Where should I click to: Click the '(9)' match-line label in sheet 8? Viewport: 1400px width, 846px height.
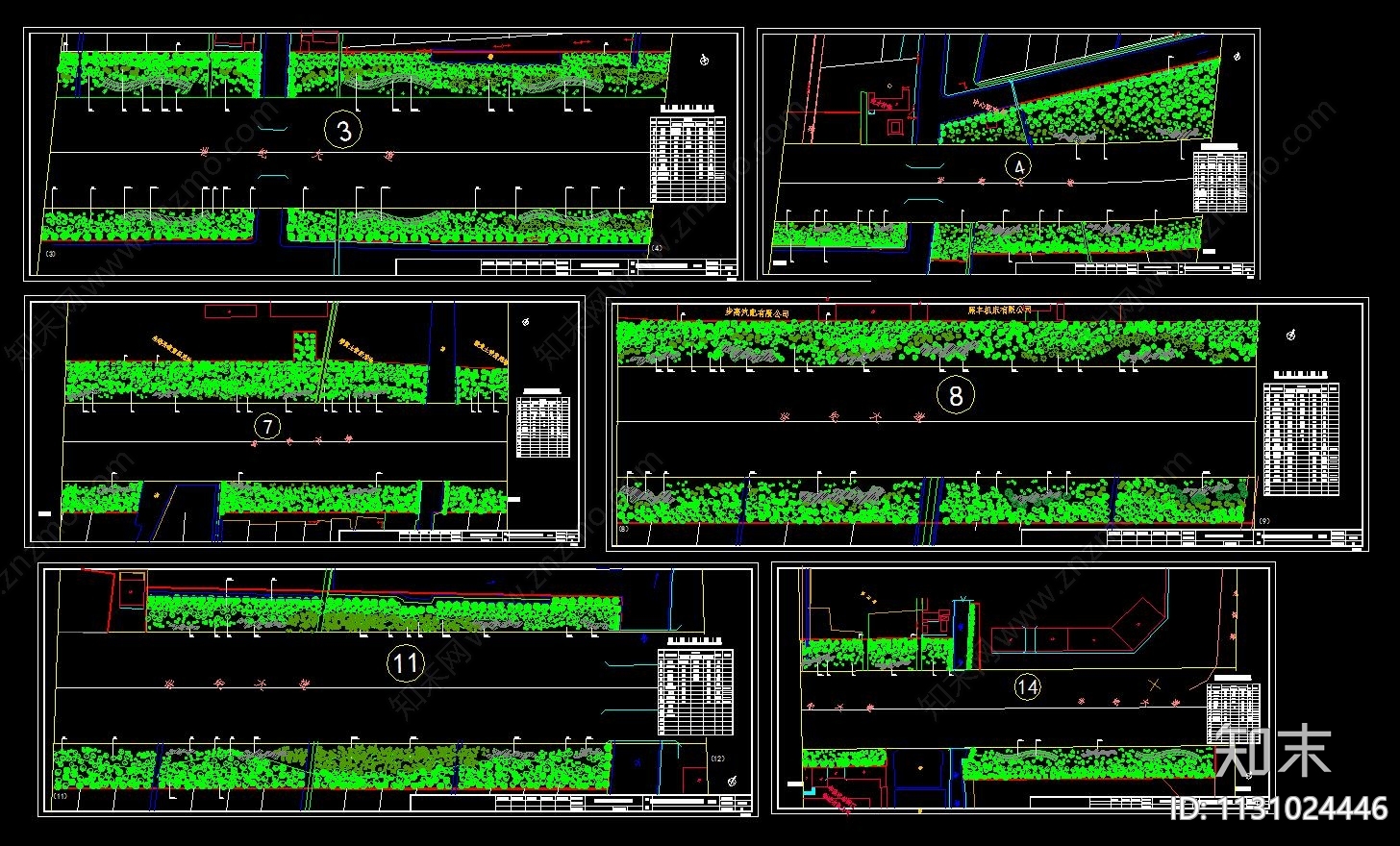[x=1262, y=522]
